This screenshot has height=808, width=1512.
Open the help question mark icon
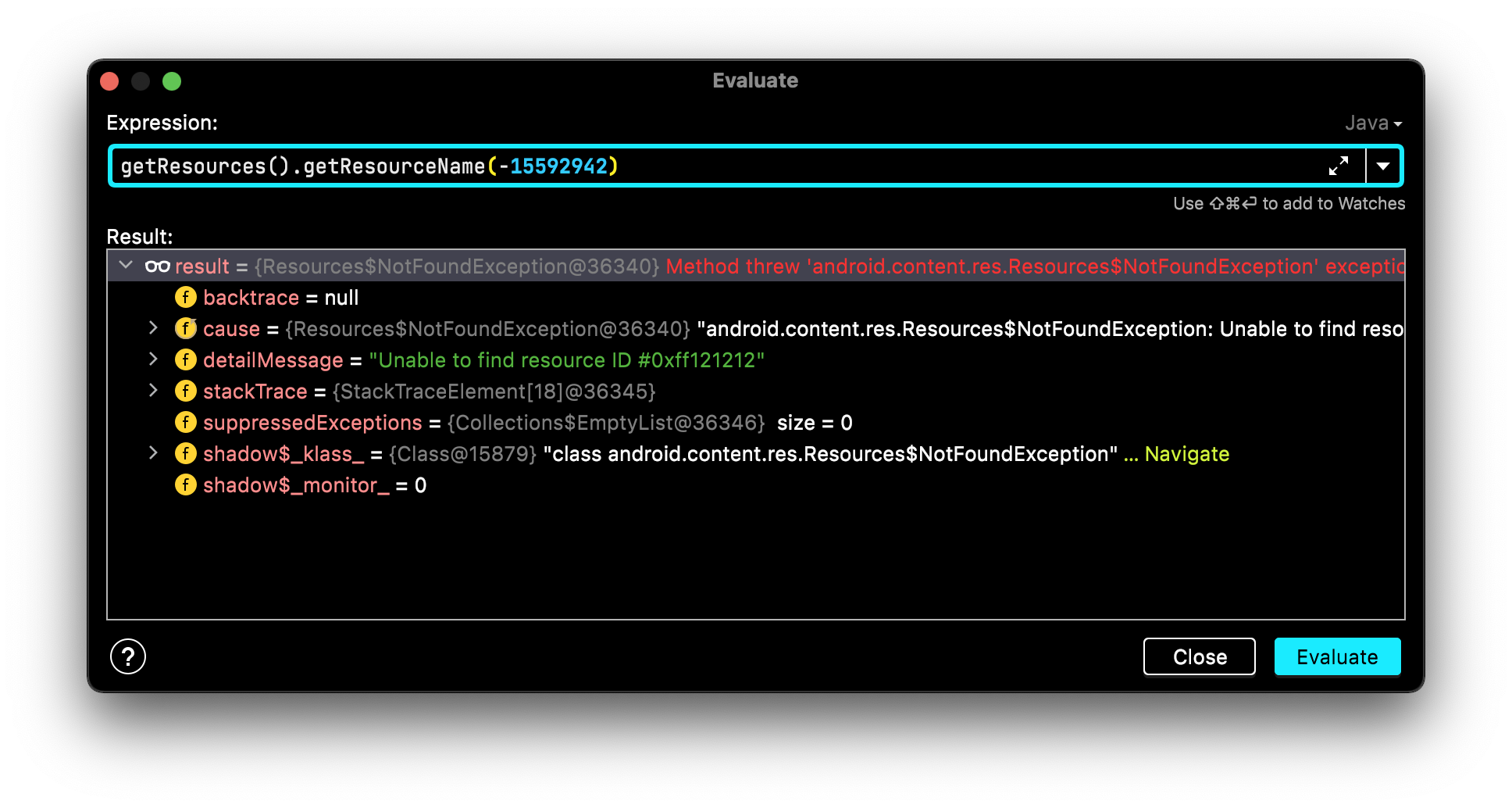(128, 656)
